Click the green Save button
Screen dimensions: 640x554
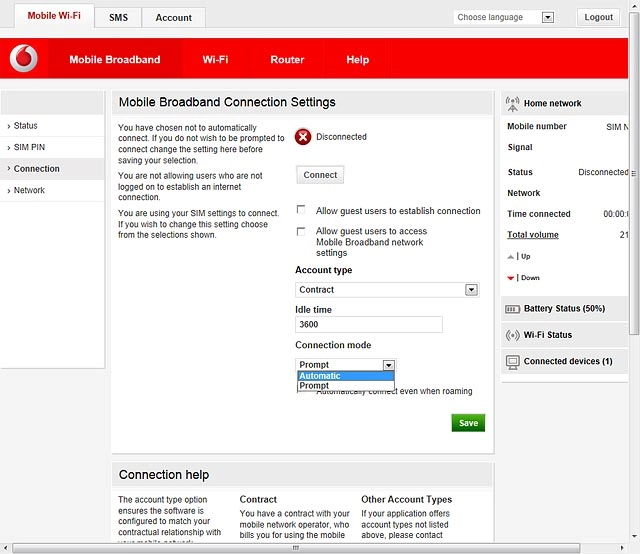(x=468, y=423)
